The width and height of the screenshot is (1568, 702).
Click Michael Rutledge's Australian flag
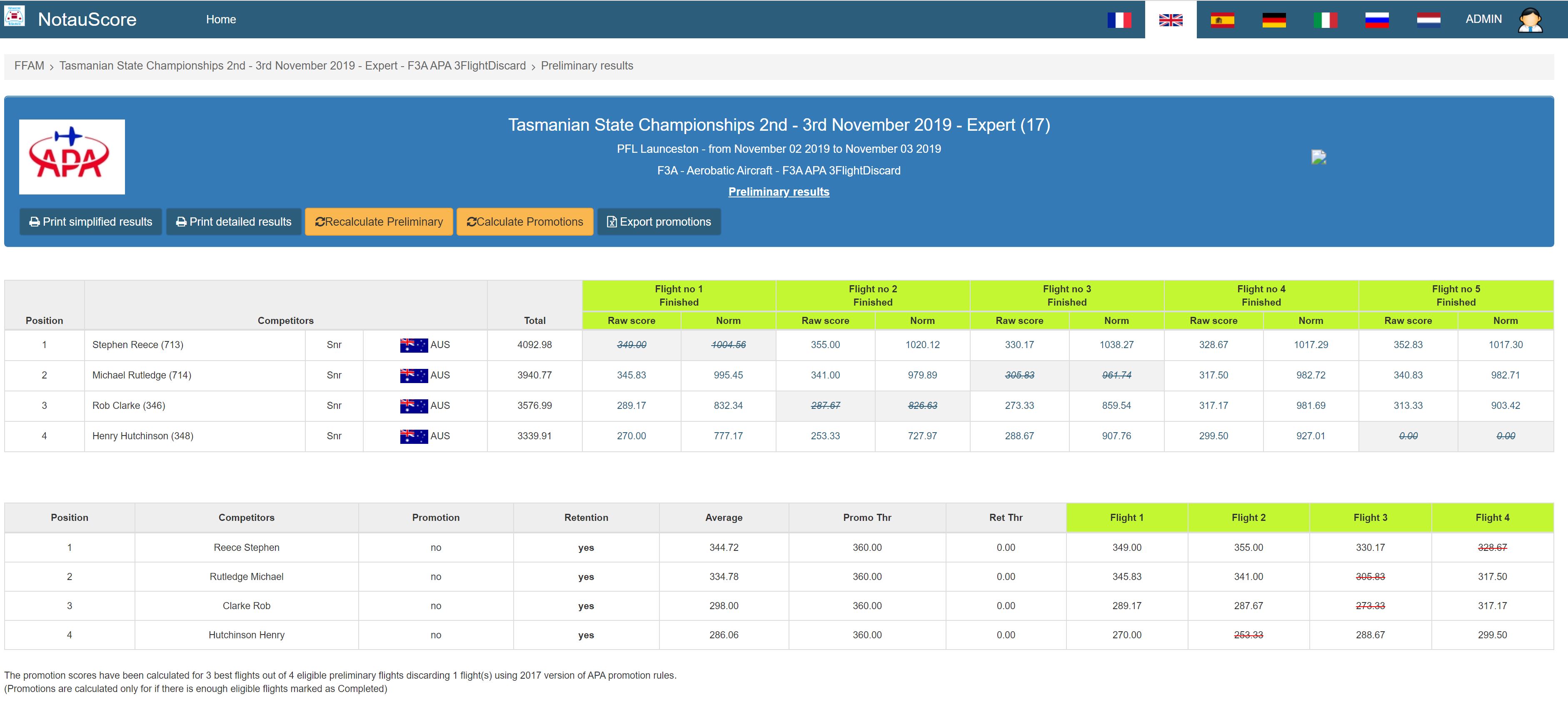(414, 375)
